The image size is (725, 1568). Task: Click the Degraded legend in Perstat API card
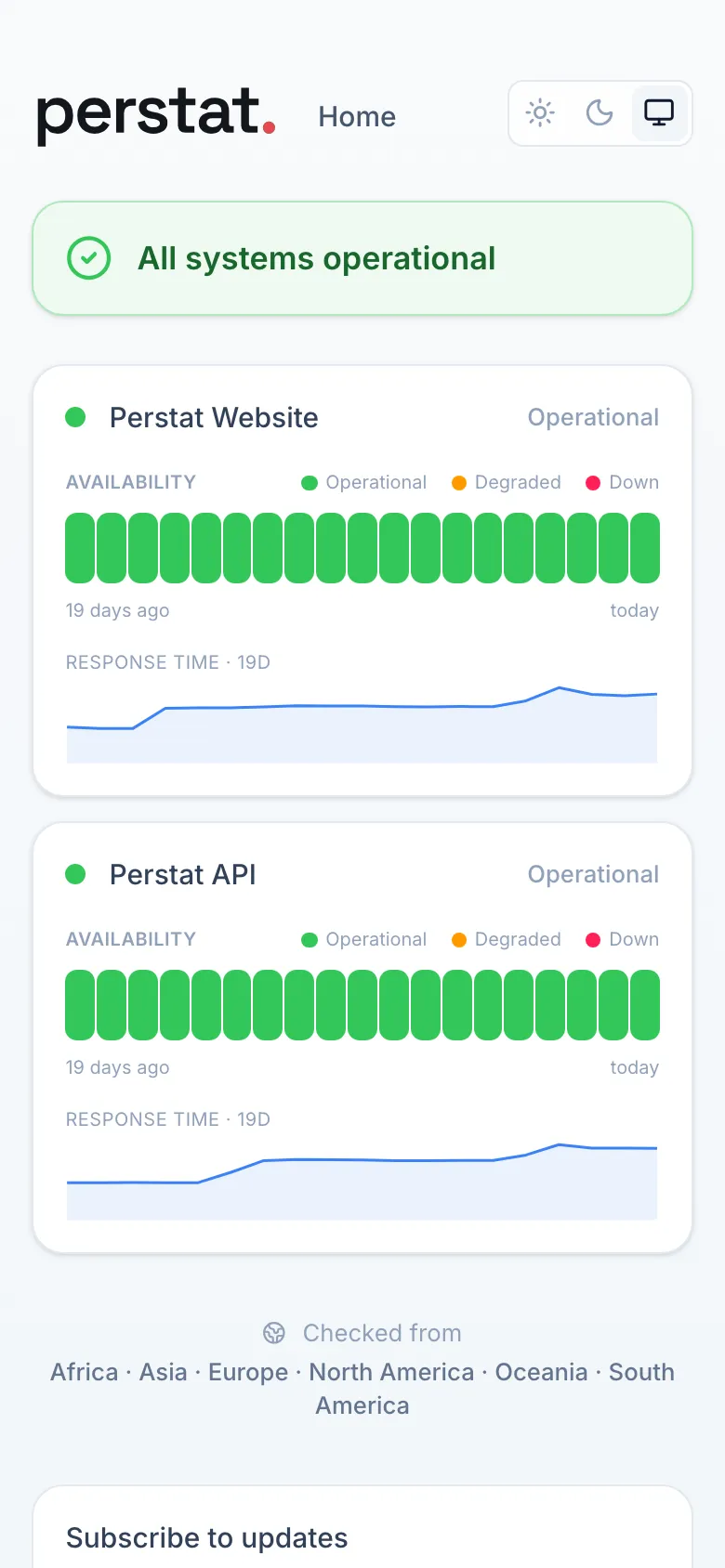507,939
